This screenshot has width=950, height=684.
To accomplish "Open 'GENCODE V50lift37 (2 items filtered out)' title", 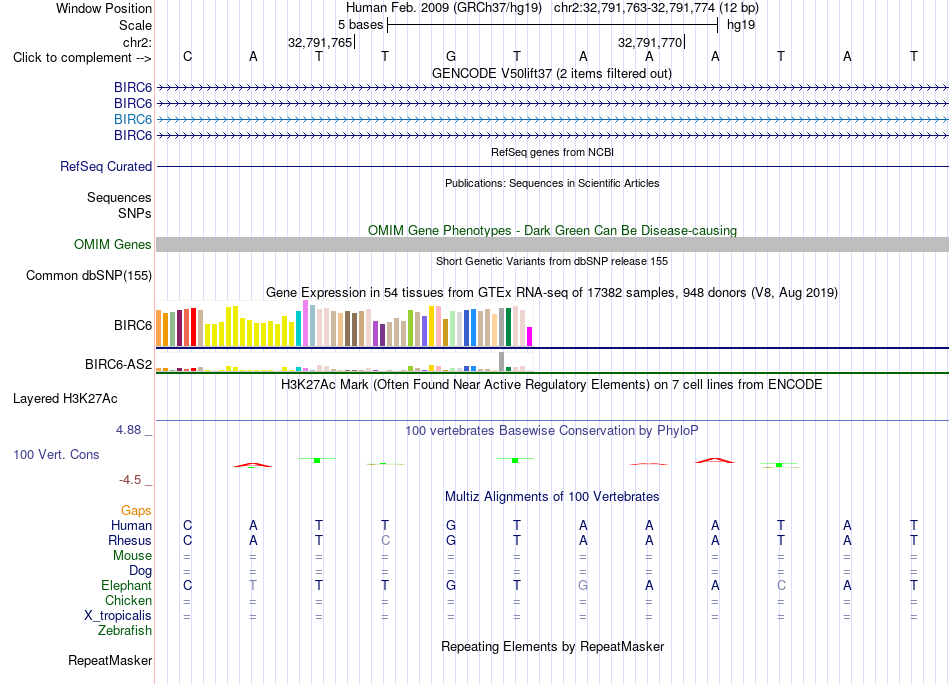I will click(552, 73).
